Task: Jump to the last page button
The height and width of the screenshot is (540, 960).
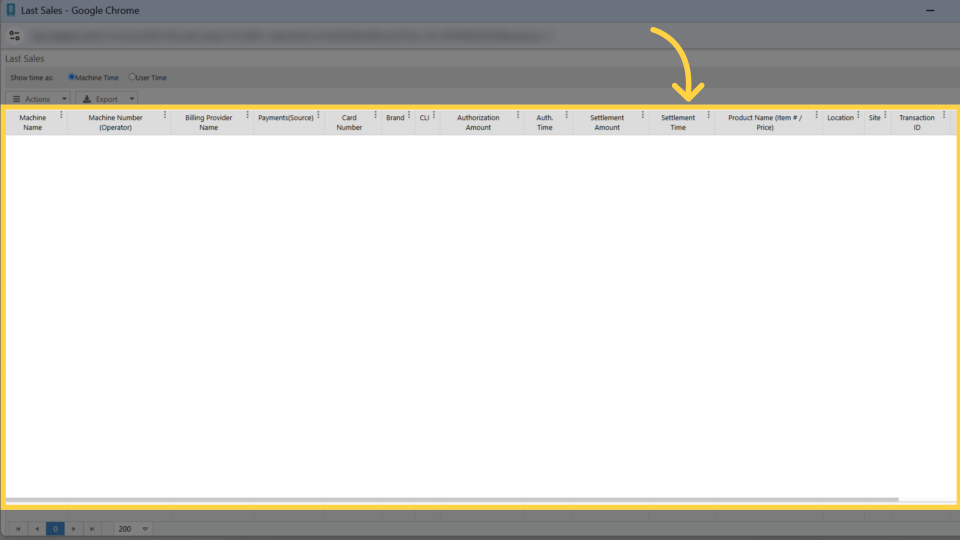Action: pos(92,528)
